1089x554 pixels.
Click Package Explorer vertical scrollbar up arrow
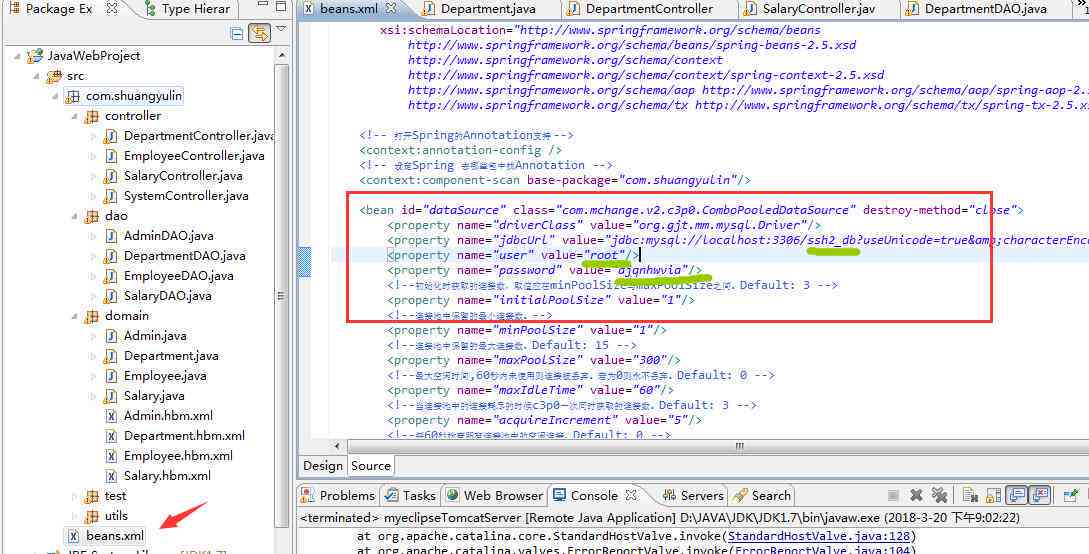coord(281,55)
